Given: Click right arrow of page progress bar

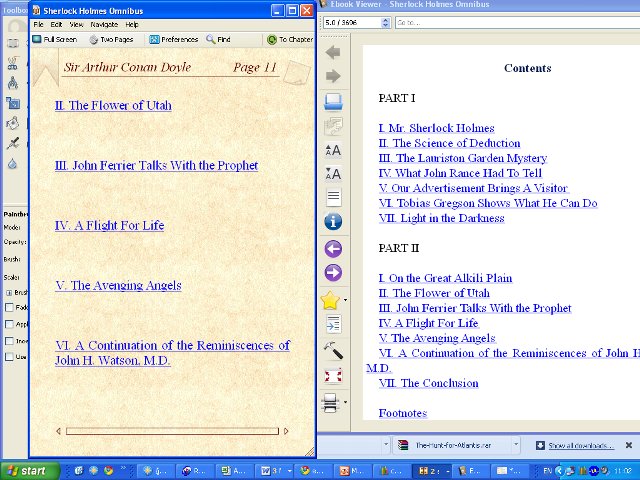Looking at the screenshot, I should click(x=286, y=431).
